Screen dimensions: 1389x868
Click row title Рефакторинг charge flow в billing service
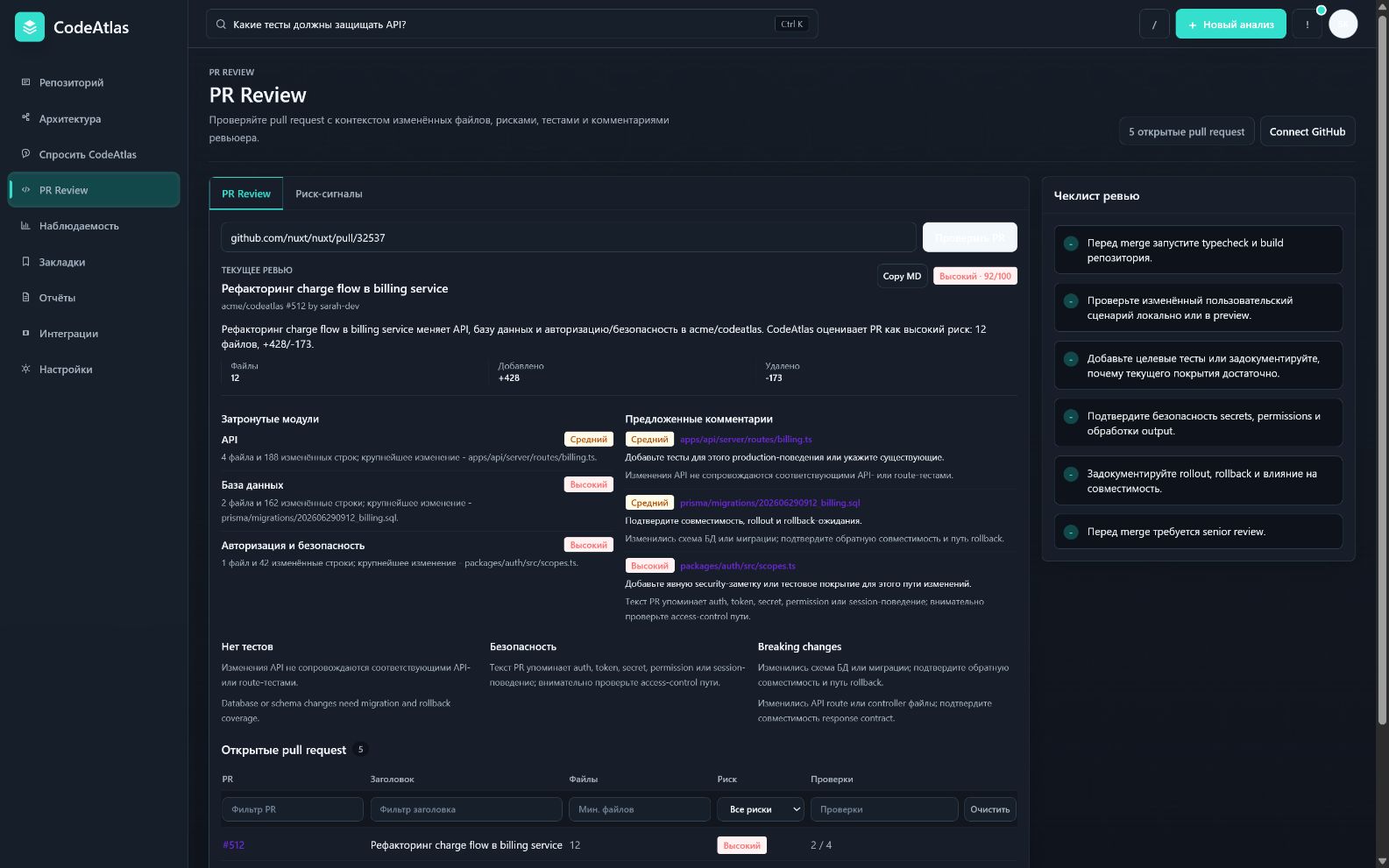tap(466, 845)
